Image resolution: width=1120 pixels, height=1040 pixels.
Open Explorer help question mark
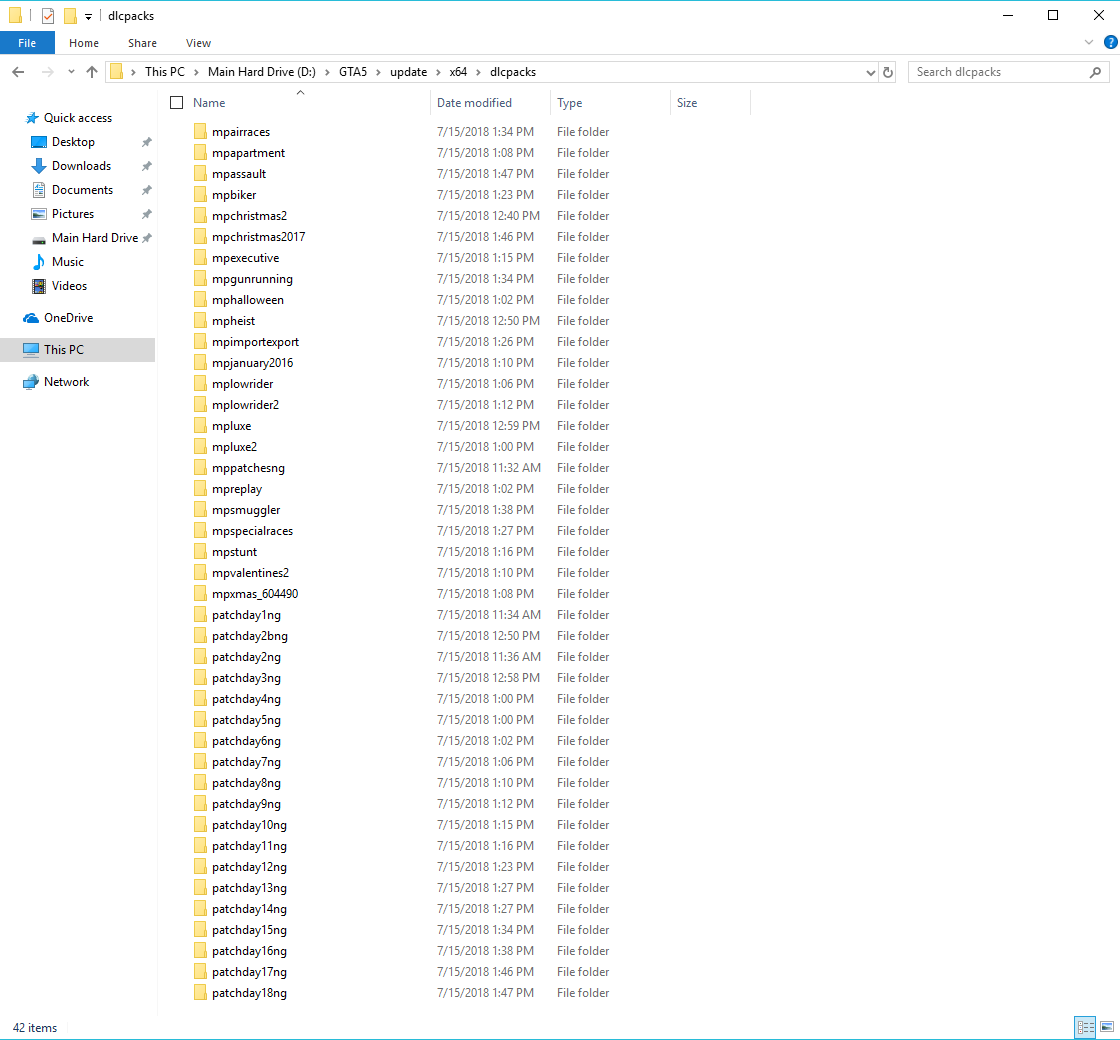click(1111, 42)
